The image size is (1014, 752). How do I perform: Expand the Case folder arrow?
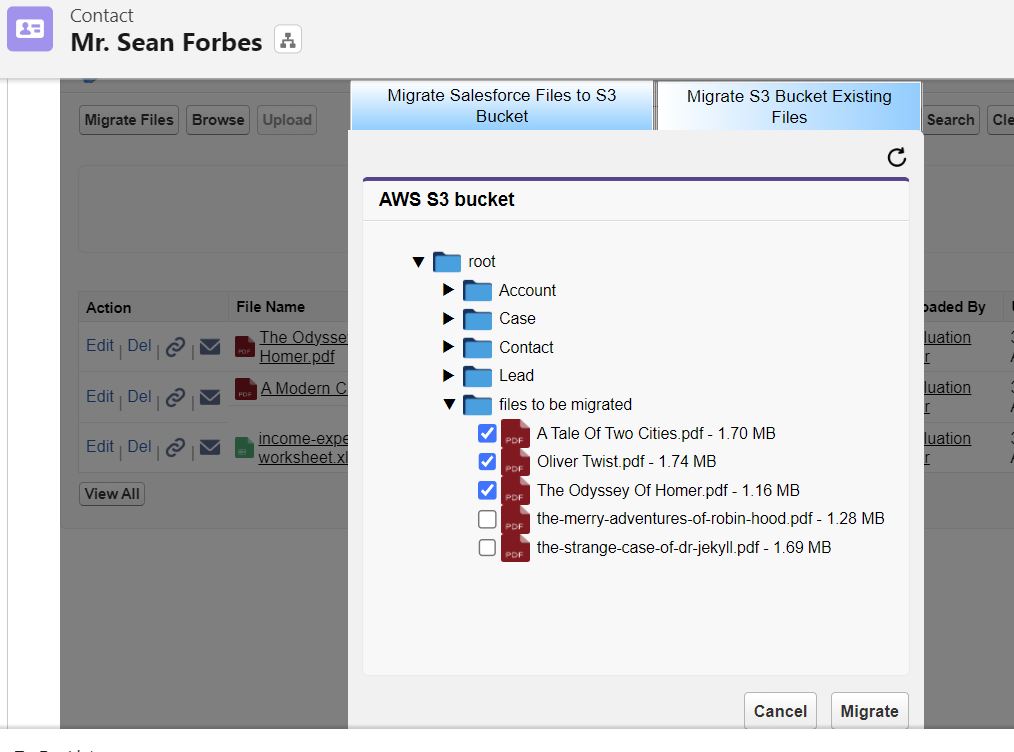[x=448, y=318]
